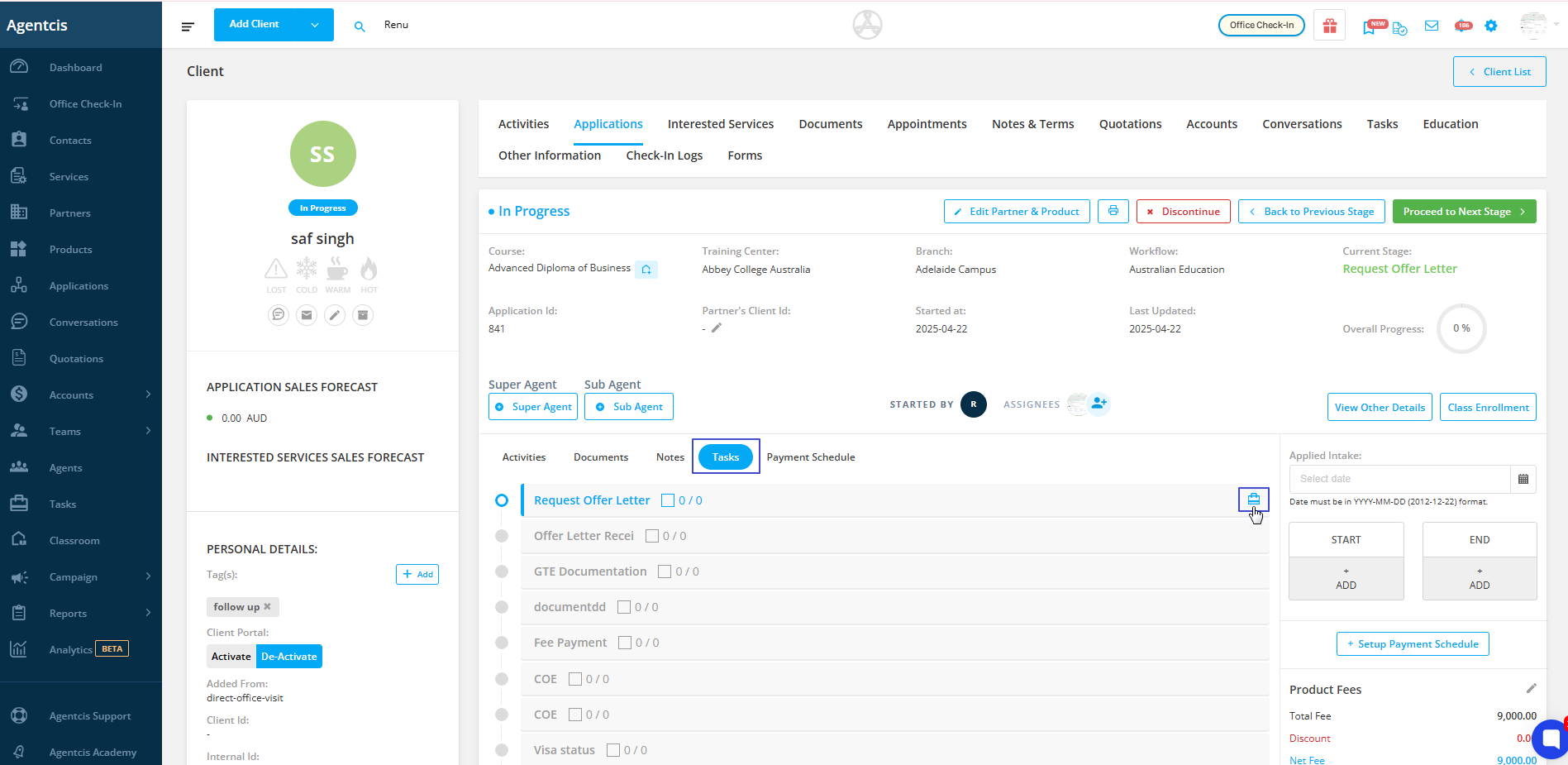Check the documentdd task checkbox
Screen dimensions: 1568x765
click(x=624, y=607)
